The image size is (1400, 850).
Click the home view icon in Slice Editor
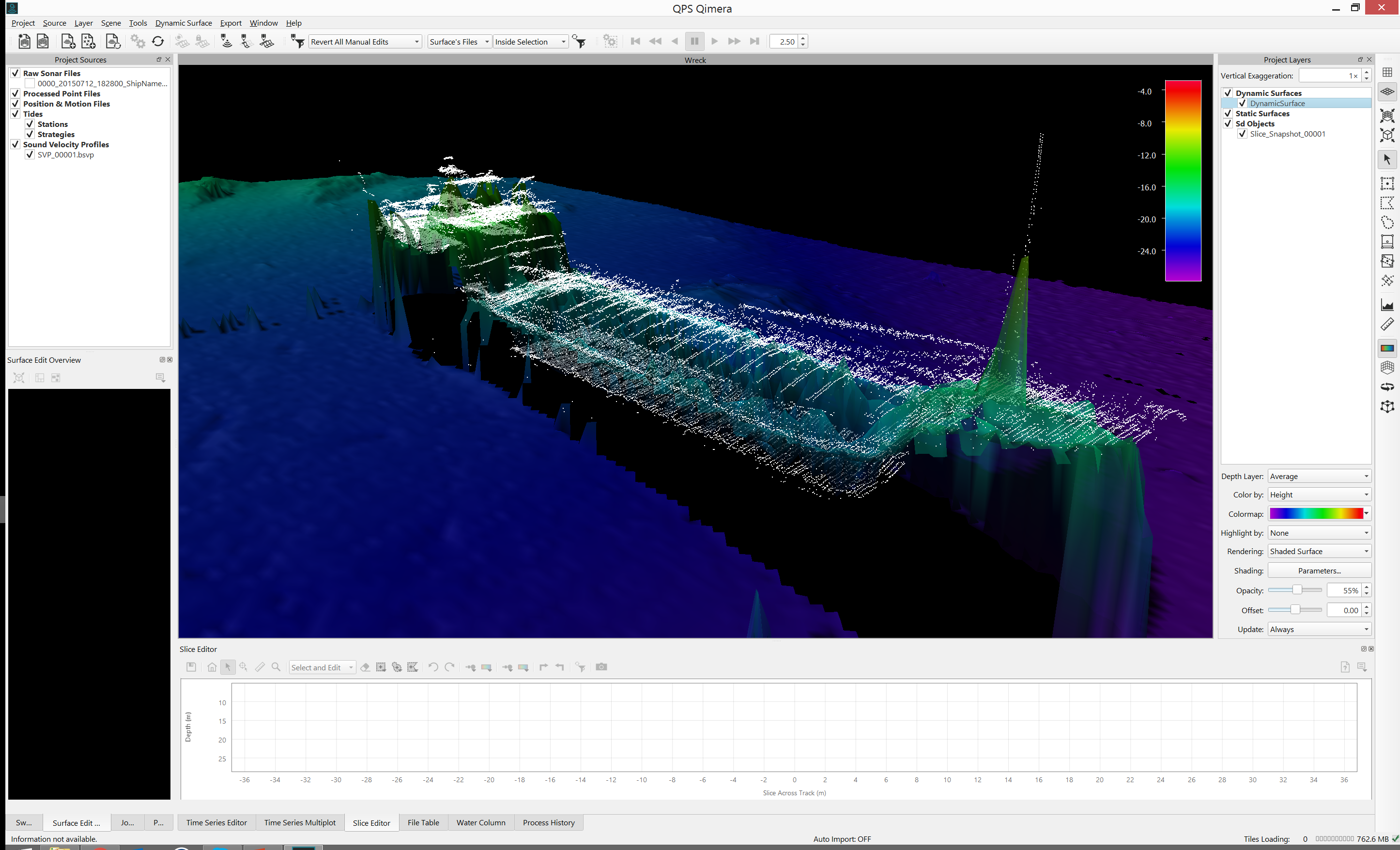tap(211, 667)
